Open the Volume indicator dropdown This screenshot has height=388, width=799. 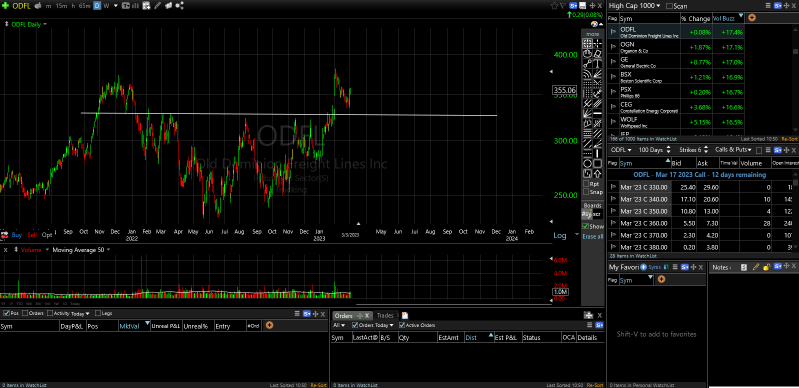click(x=47, y=250)
